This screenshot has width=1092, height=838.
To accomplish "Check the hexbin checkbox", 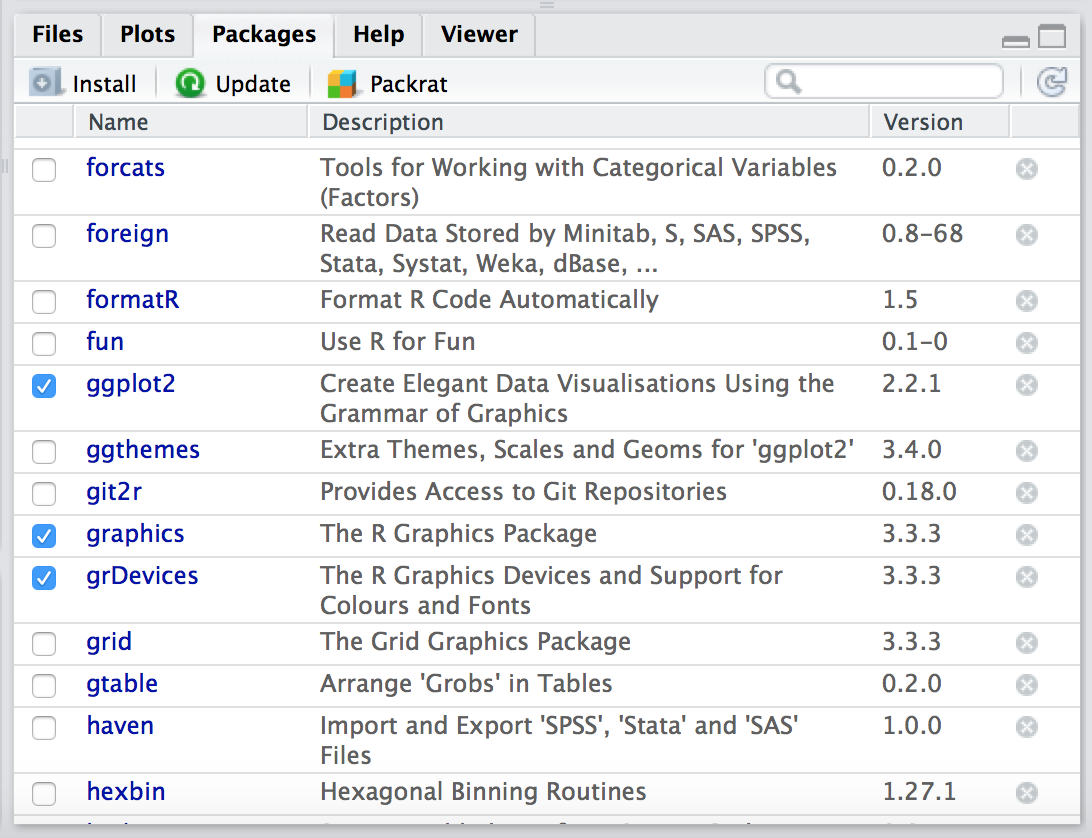I will coord(44,793).
